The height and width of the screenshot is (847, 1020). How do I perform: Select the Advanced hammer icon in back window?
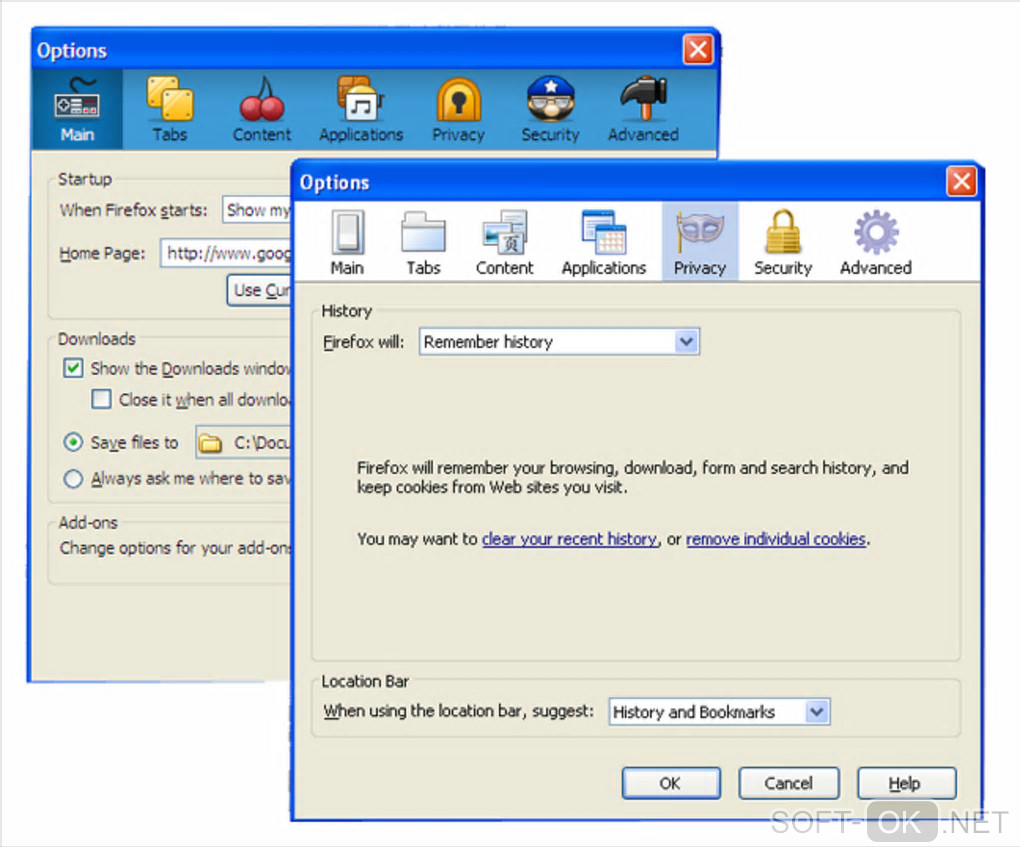click(x=643, y=98)
